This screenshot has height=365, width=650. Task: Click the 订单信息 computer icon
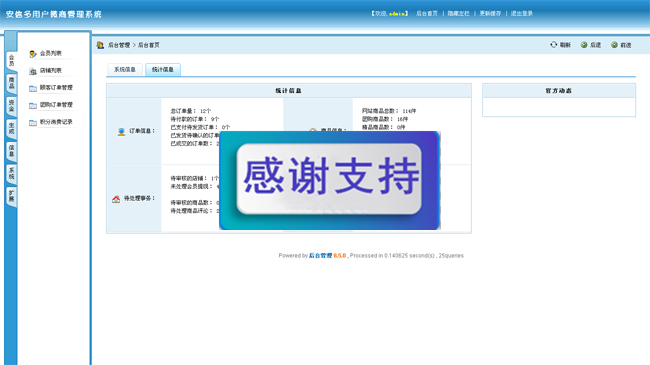click(x=121, y=131)
